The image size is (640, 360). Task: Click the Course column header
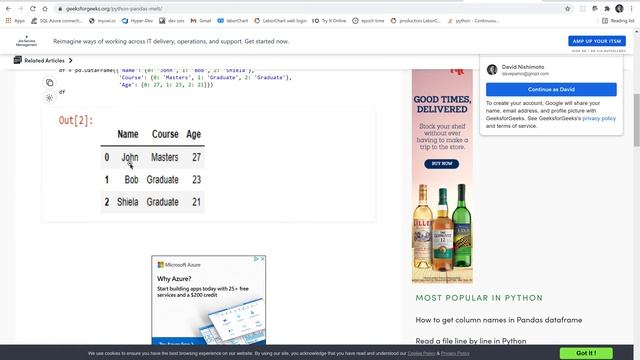(165, 134)
